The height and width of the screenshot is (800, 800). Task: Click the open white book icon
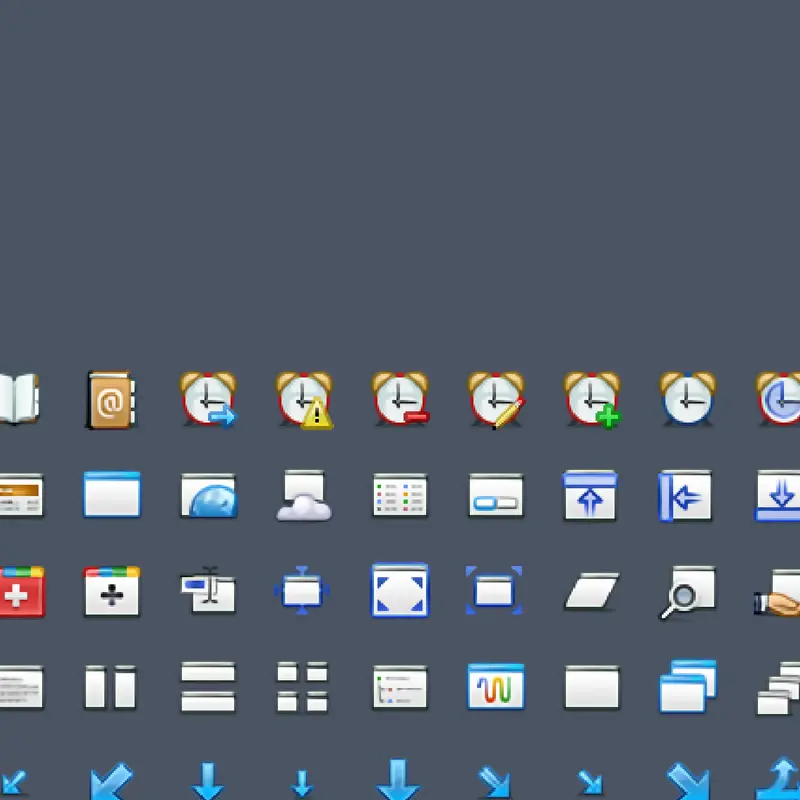[19, 398]
